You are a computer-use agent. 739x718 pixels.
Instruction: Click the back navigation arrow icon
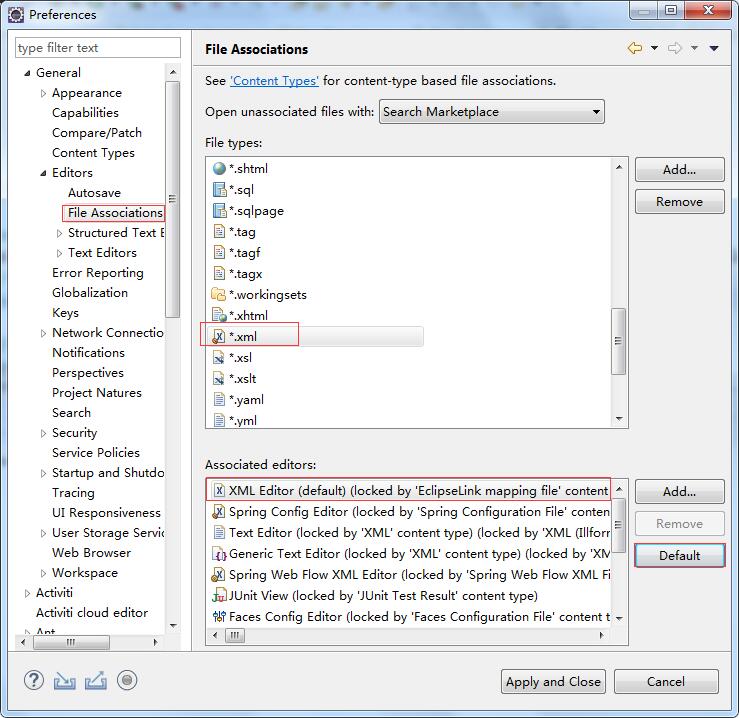pyautogui.click(x=635, y=48)
